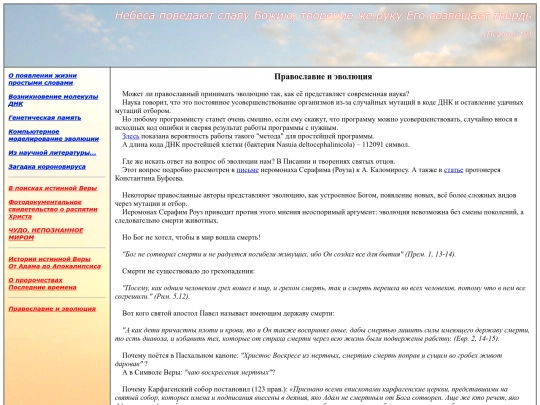Click the line 'Вот кого святой апостол Павел называет'
The image size is (540, 405).
tap(228, 313)
